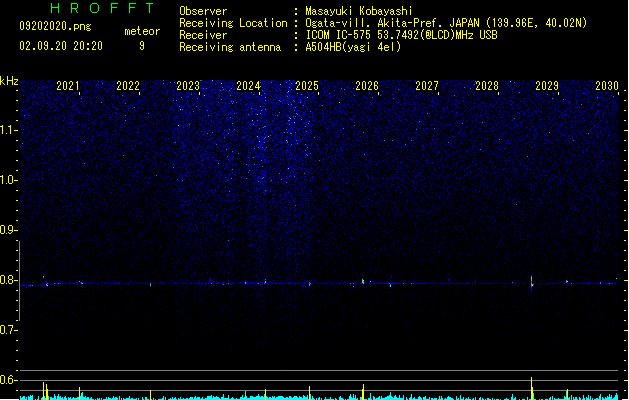Click the Receiving antenna label
Viewport: 629px width, 400px height.
pos(230,47)
